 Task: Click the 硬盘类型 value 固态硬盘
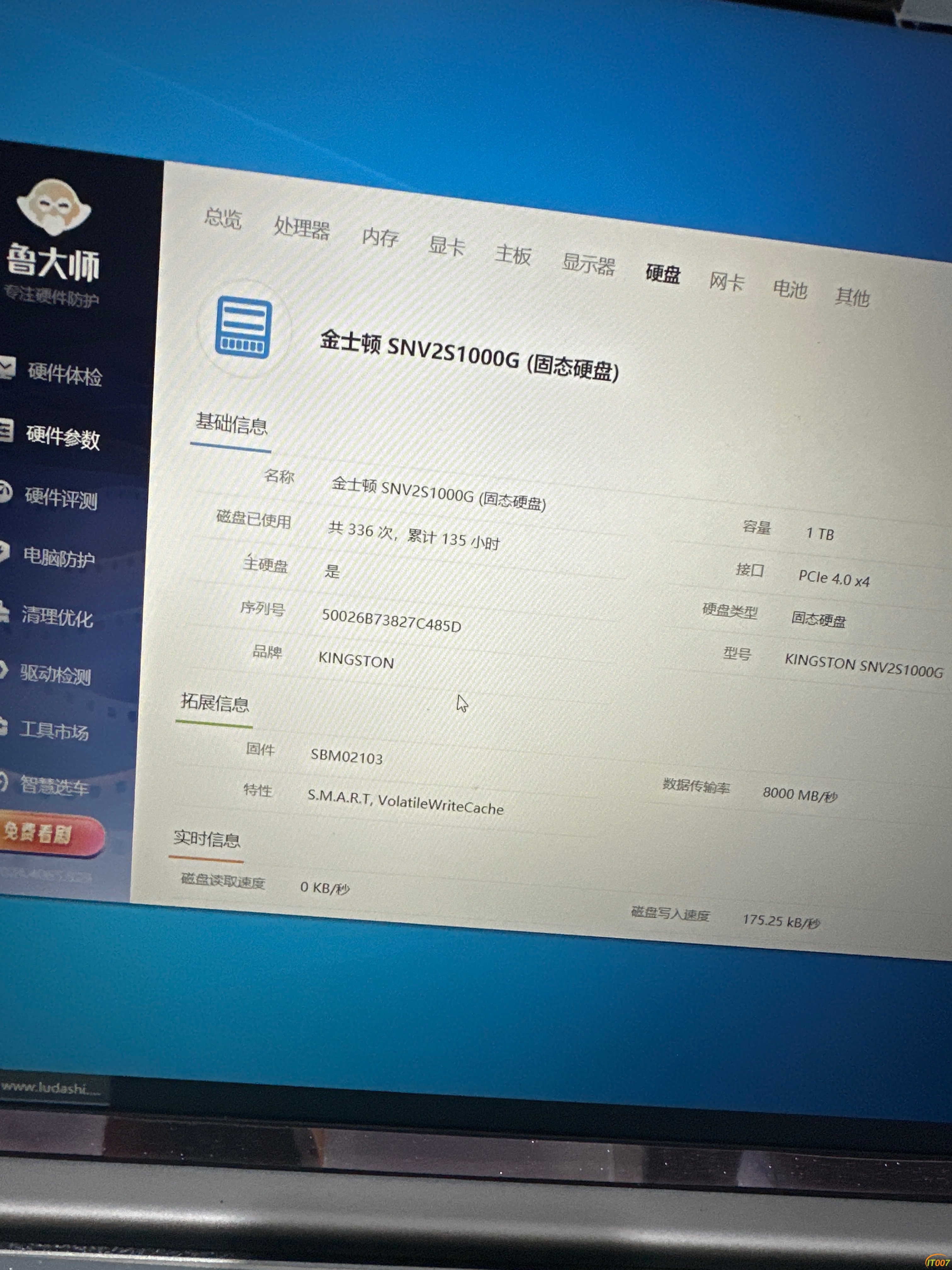click(818, 619)
